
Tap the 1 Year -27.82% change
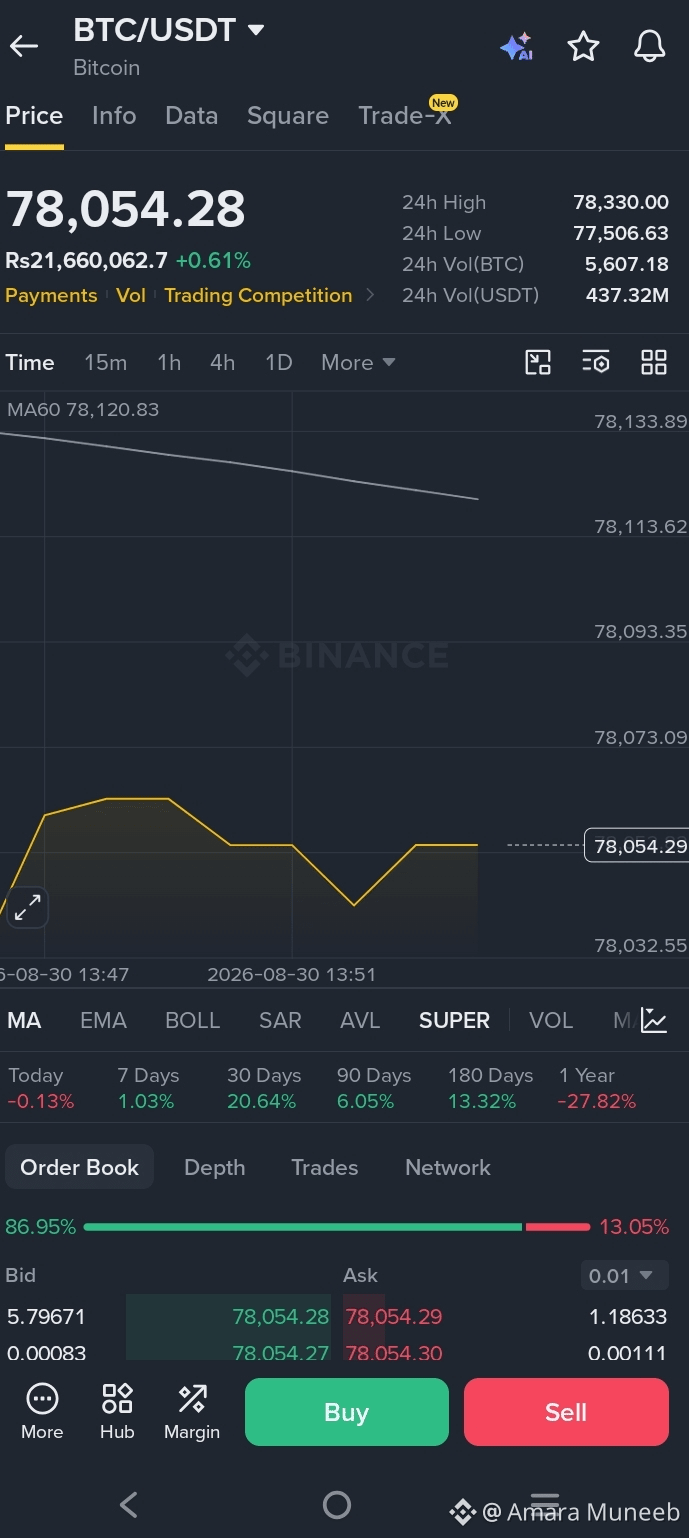pyautogui.click(x=597, y=1088)
